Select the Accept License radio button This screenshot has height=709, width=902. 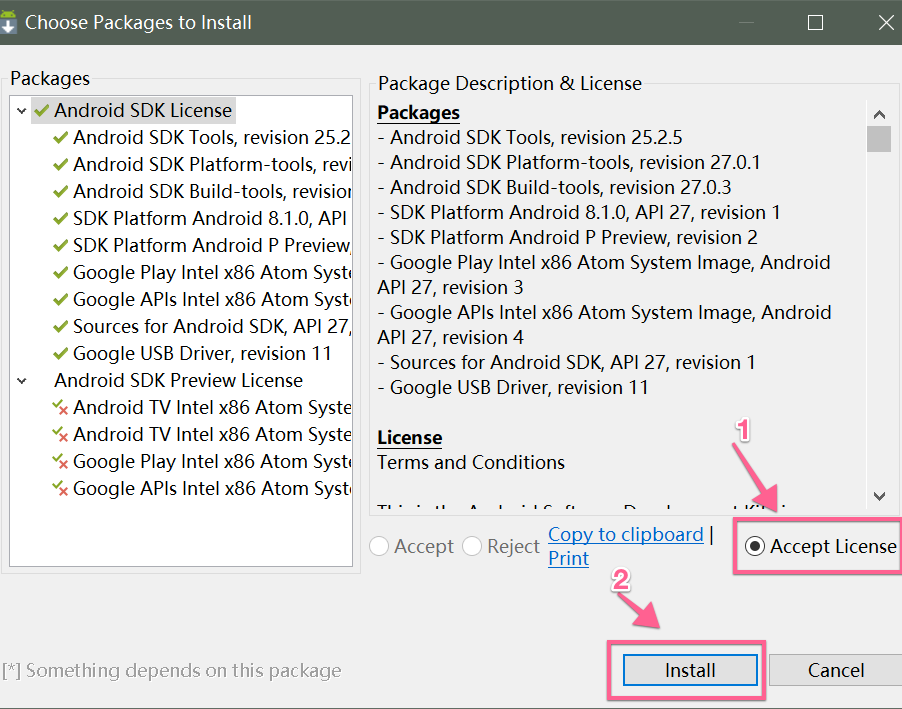pos(755,546)
